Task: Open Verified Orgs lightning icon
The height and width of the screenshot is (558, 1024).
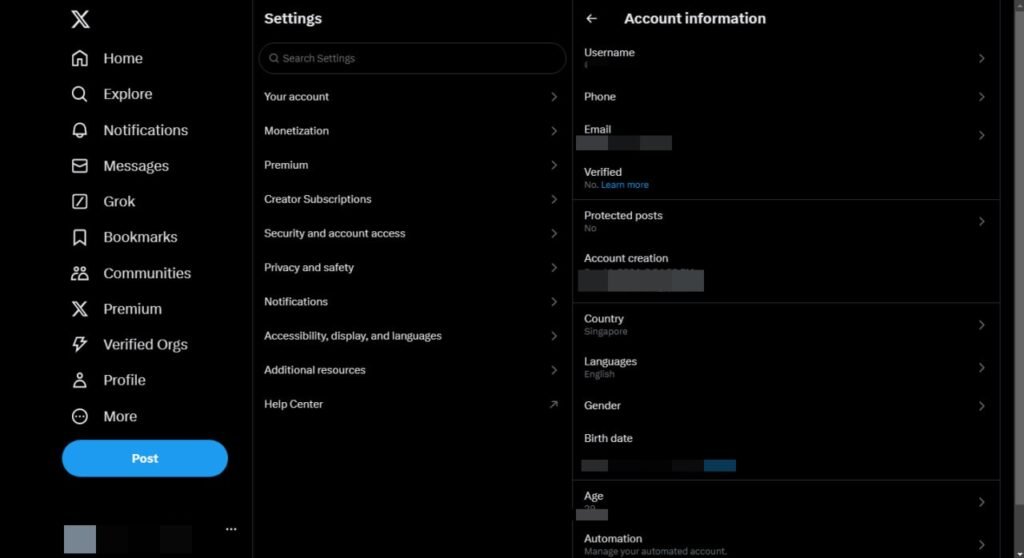Action: pyautogui.click(x=80, y=344)
